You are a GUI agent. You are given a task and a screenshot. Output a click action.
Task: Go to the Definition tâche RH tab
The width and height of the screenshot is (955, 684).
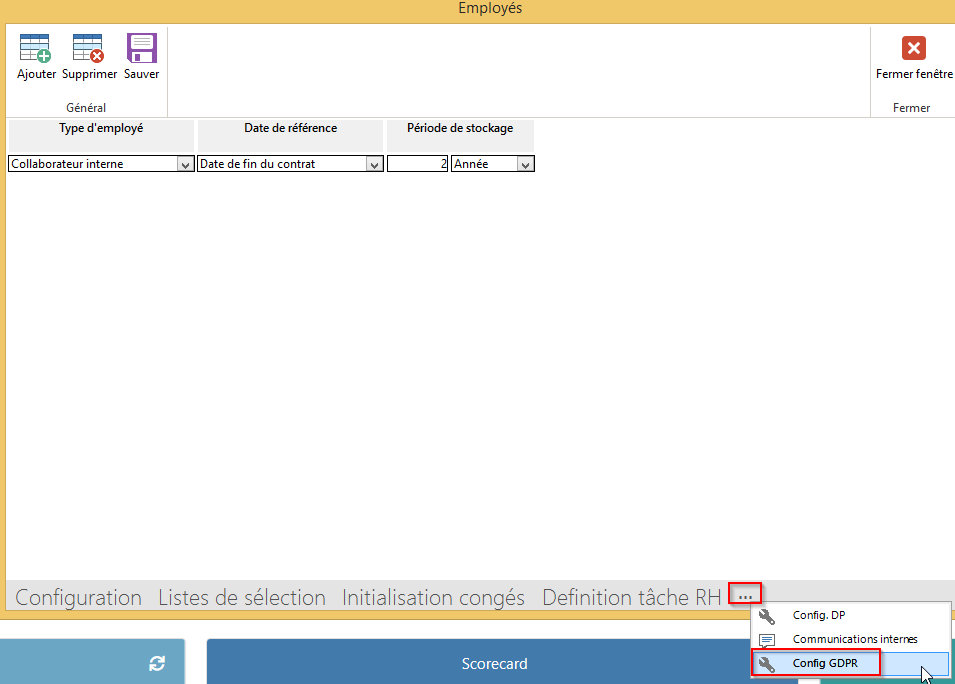point(631,598)
